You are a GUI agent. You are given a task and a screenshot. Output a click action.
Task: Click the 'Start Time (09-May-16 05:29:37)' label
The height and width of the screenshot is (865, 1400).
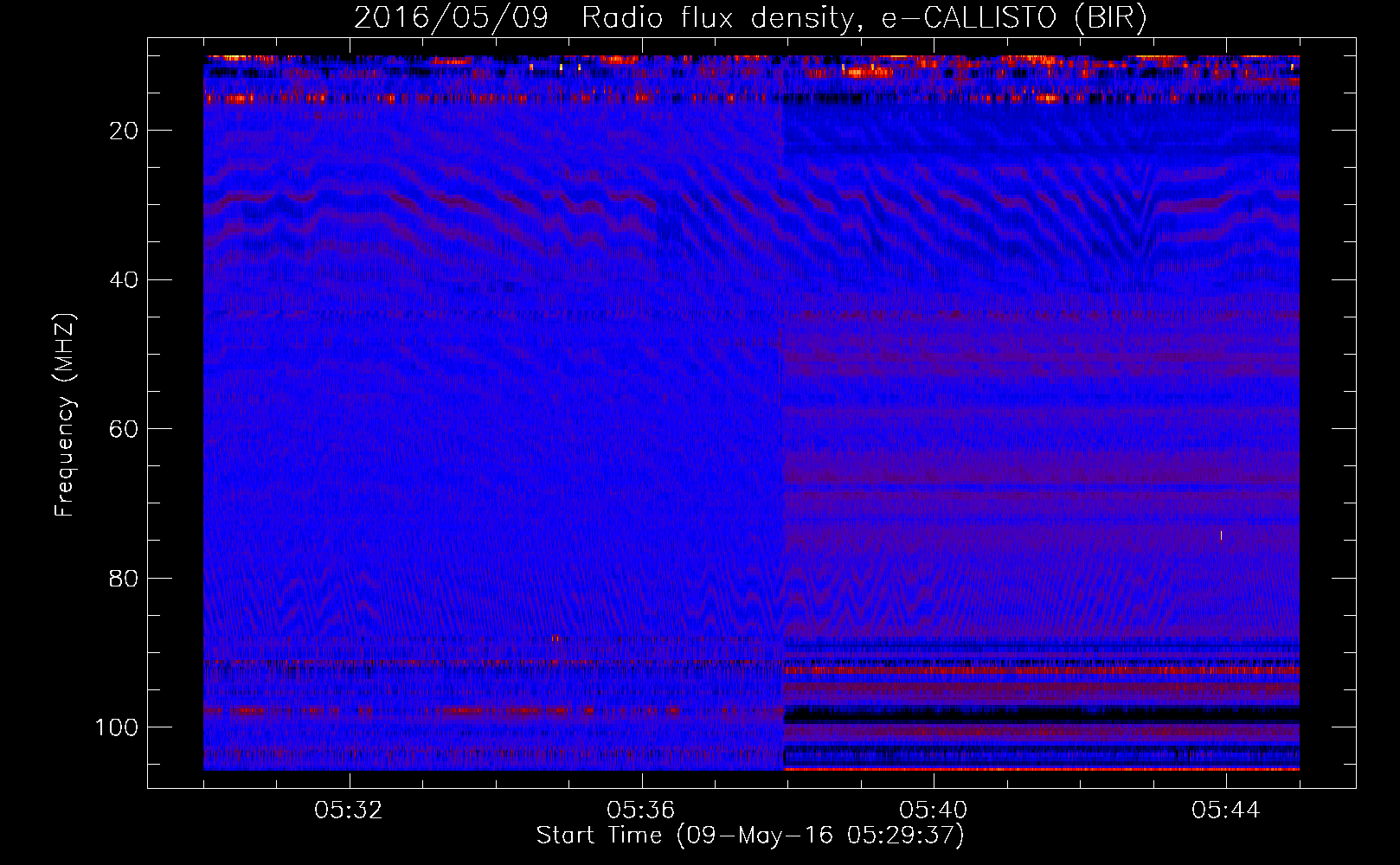(750, 836)
